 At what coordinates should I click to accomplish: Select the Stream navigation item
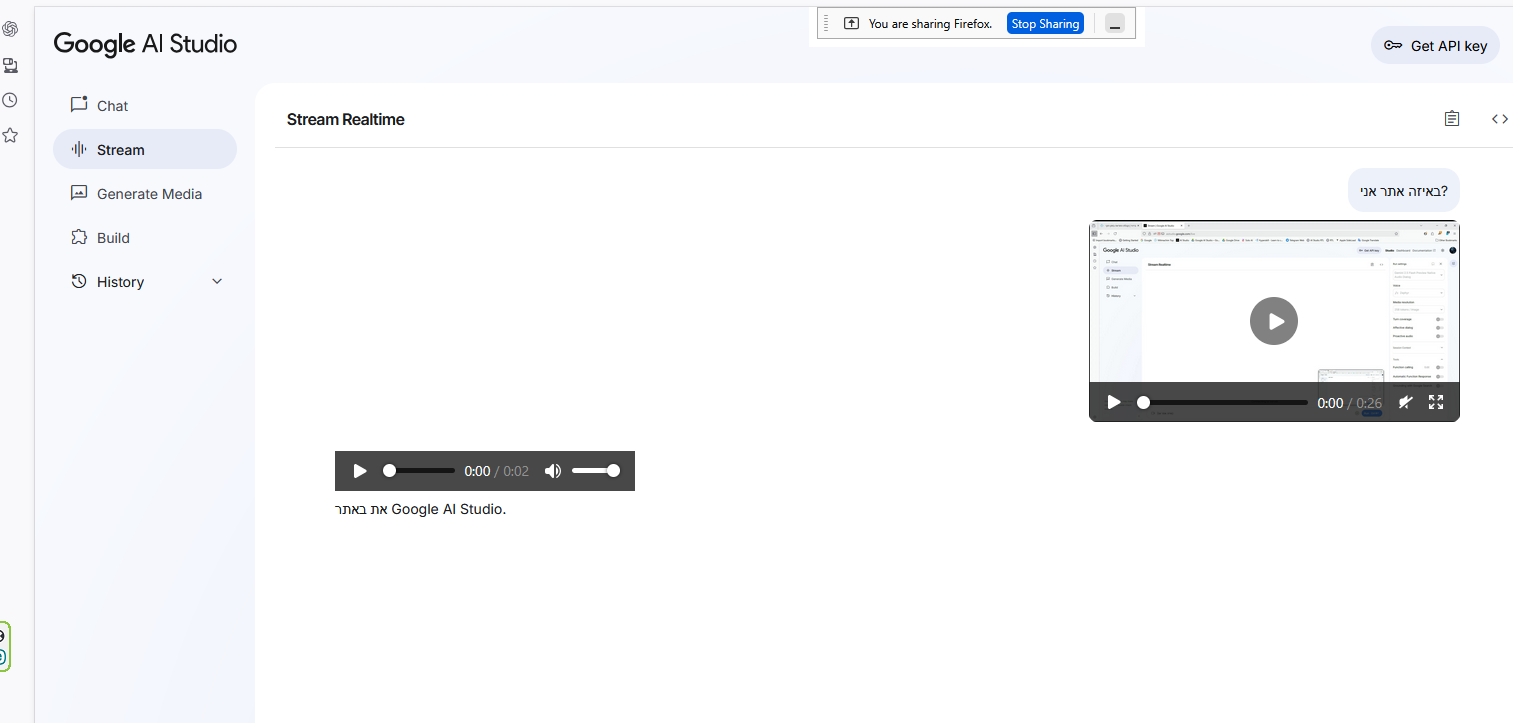(145, 149)
